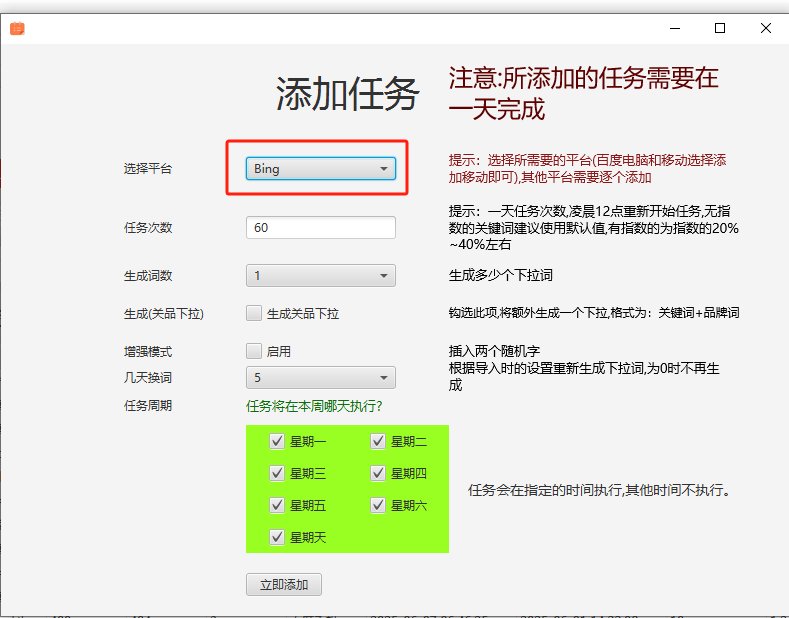Uncheck the 星期二 checkbox
Screen dimensions: 789x618
(379, 441)
